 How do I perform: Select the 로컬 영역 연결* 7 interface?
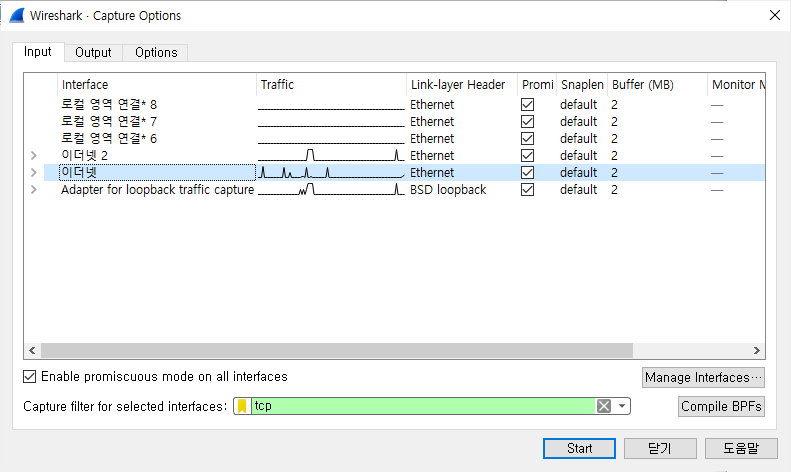click(109, 122)
